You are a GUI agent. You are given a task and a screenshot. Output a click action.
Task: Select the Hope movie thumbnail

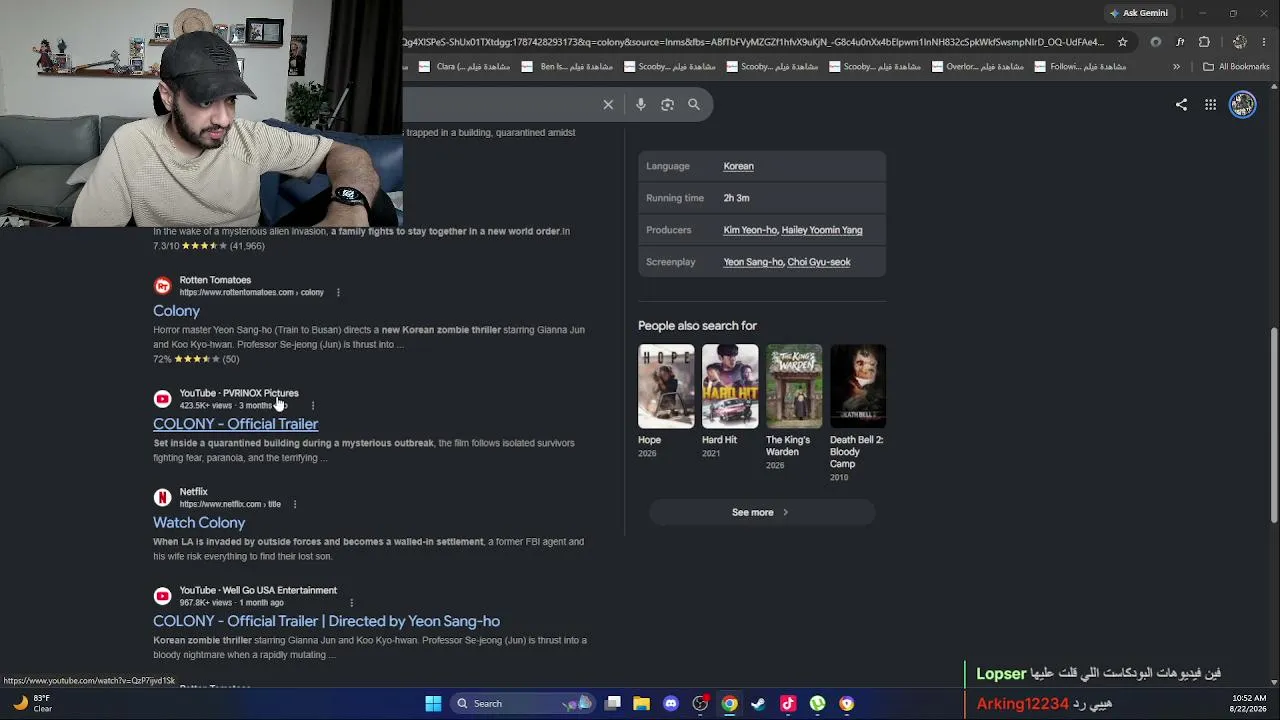[666, 386]
